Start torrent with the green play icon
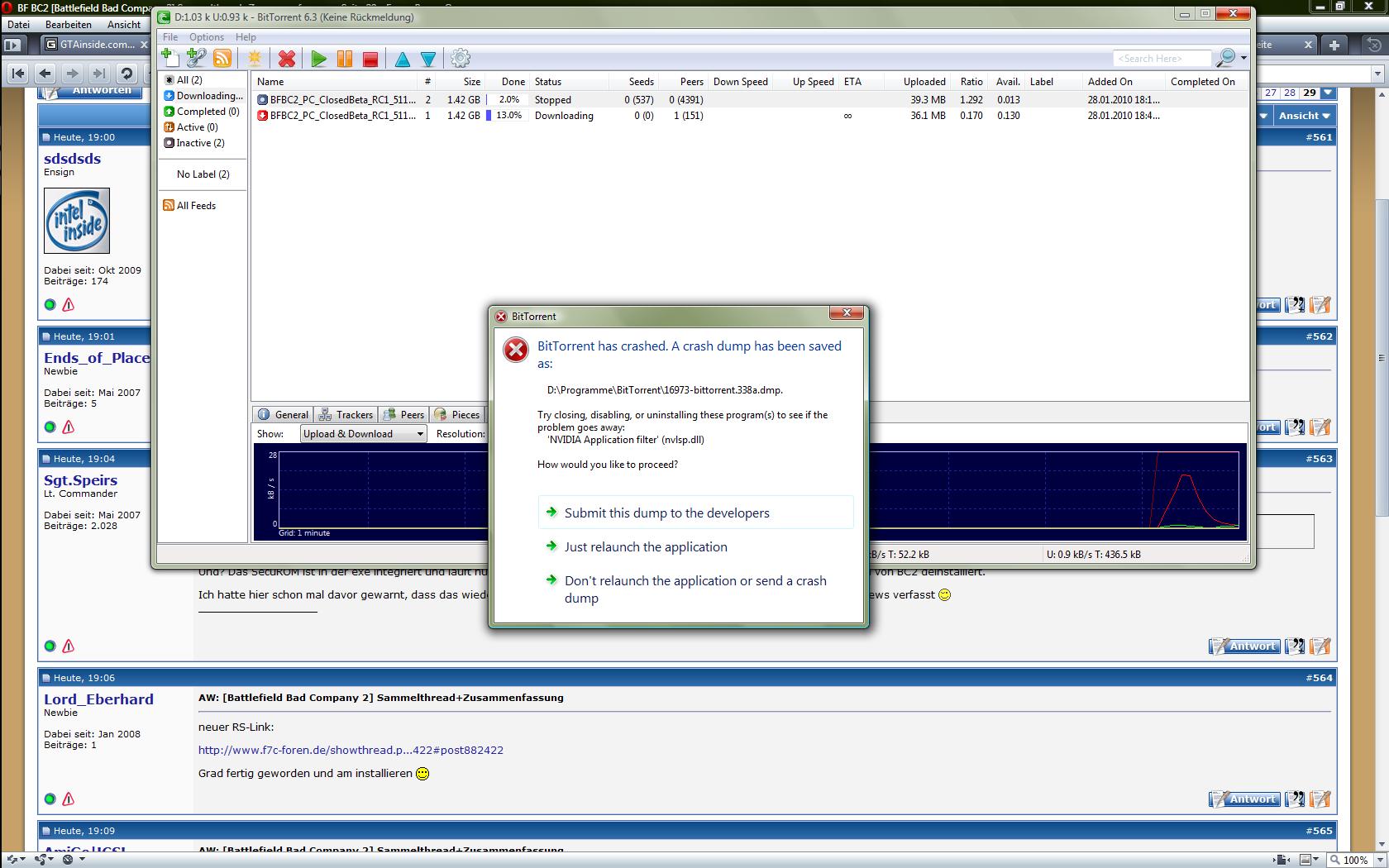The height and width of the screenshot is (868, 1389). 319,58
